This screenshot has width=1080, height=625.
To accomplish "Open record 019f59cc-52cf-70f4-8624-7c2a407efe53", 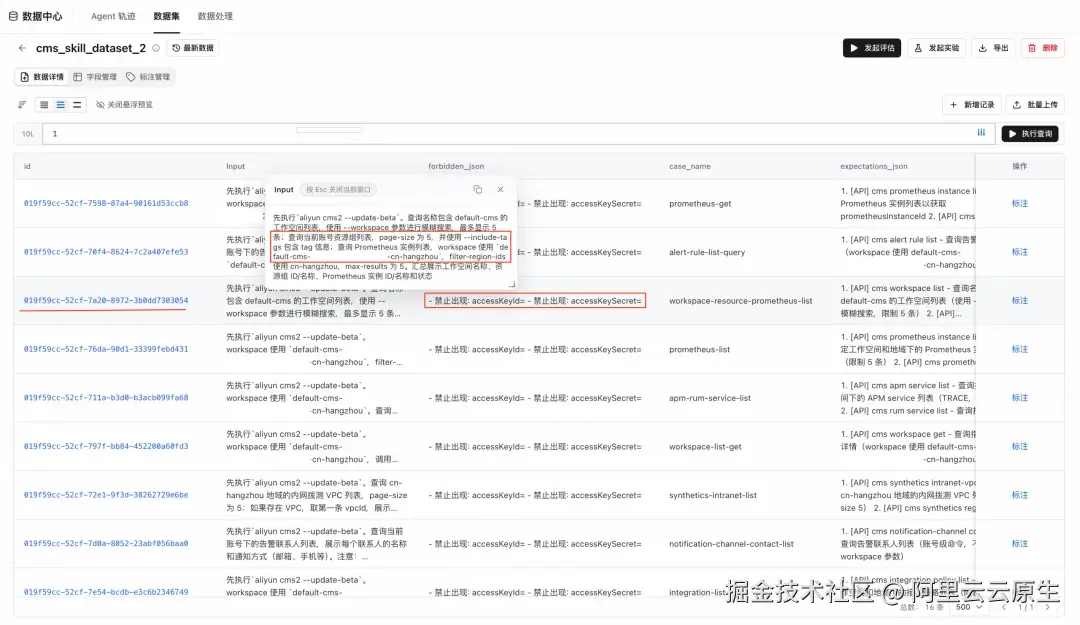I will (106, 252).
